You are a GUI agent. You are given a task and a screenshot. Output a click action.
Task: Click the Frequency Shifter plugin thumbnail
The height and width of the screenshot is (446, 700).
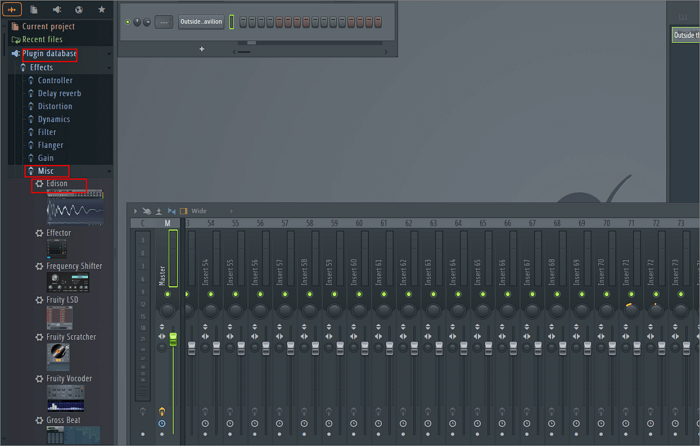[68, 283]
